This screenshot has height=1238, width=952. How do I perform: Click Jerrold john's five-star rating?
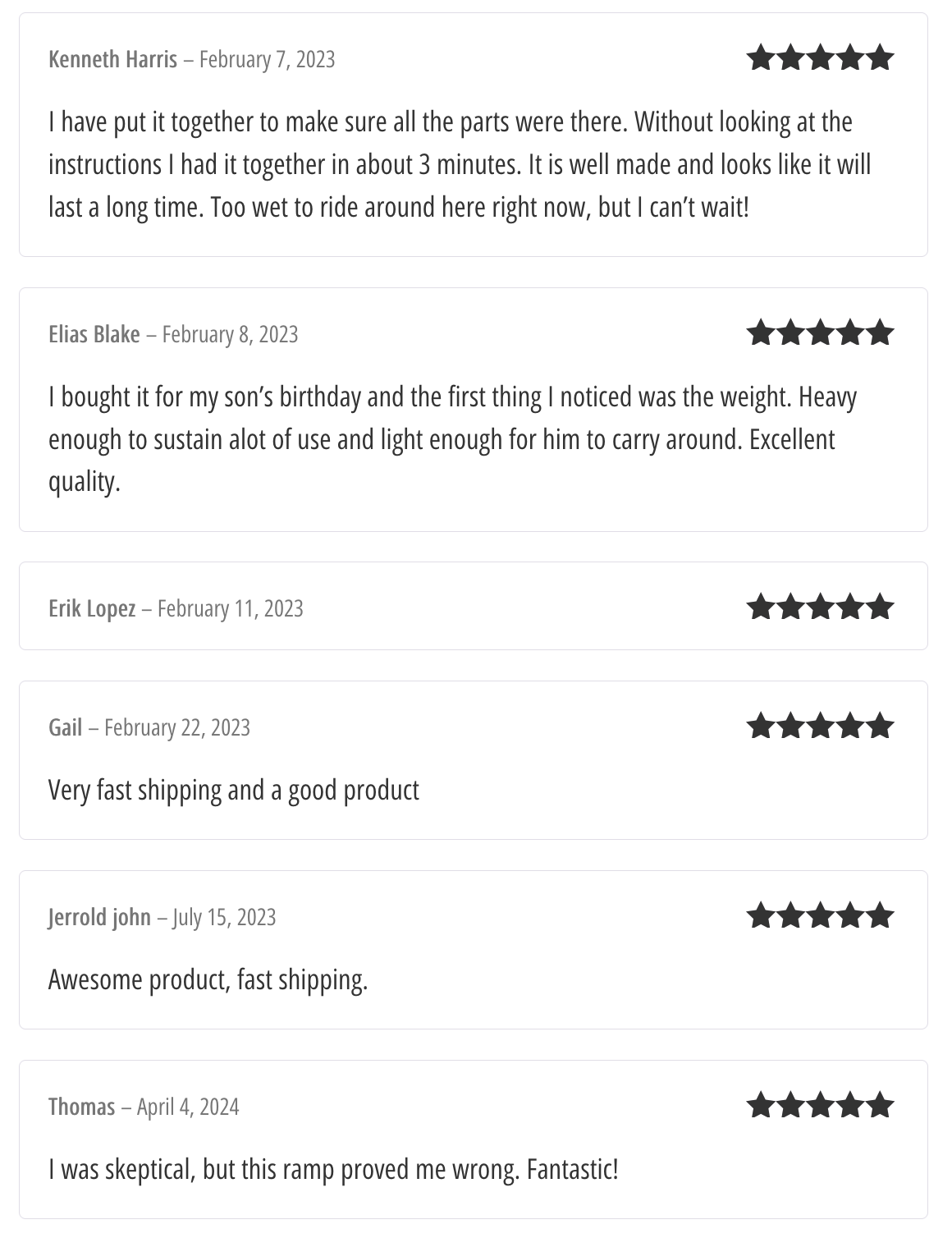[x=819, y=917]
